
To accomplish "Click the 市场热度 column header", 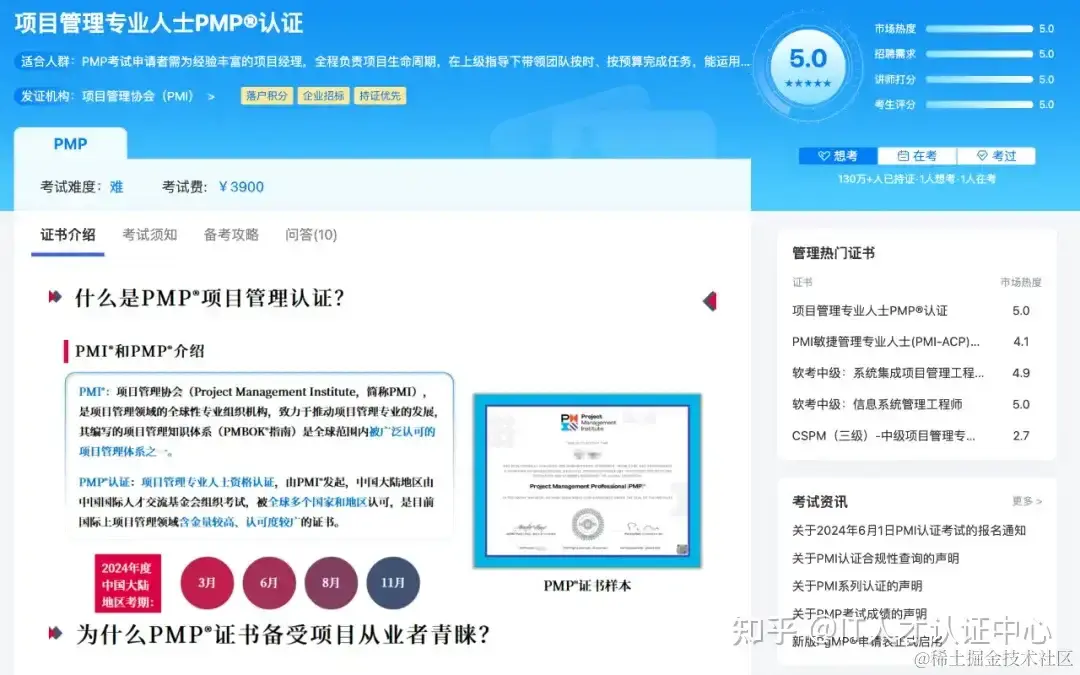I will (1021, 282).
